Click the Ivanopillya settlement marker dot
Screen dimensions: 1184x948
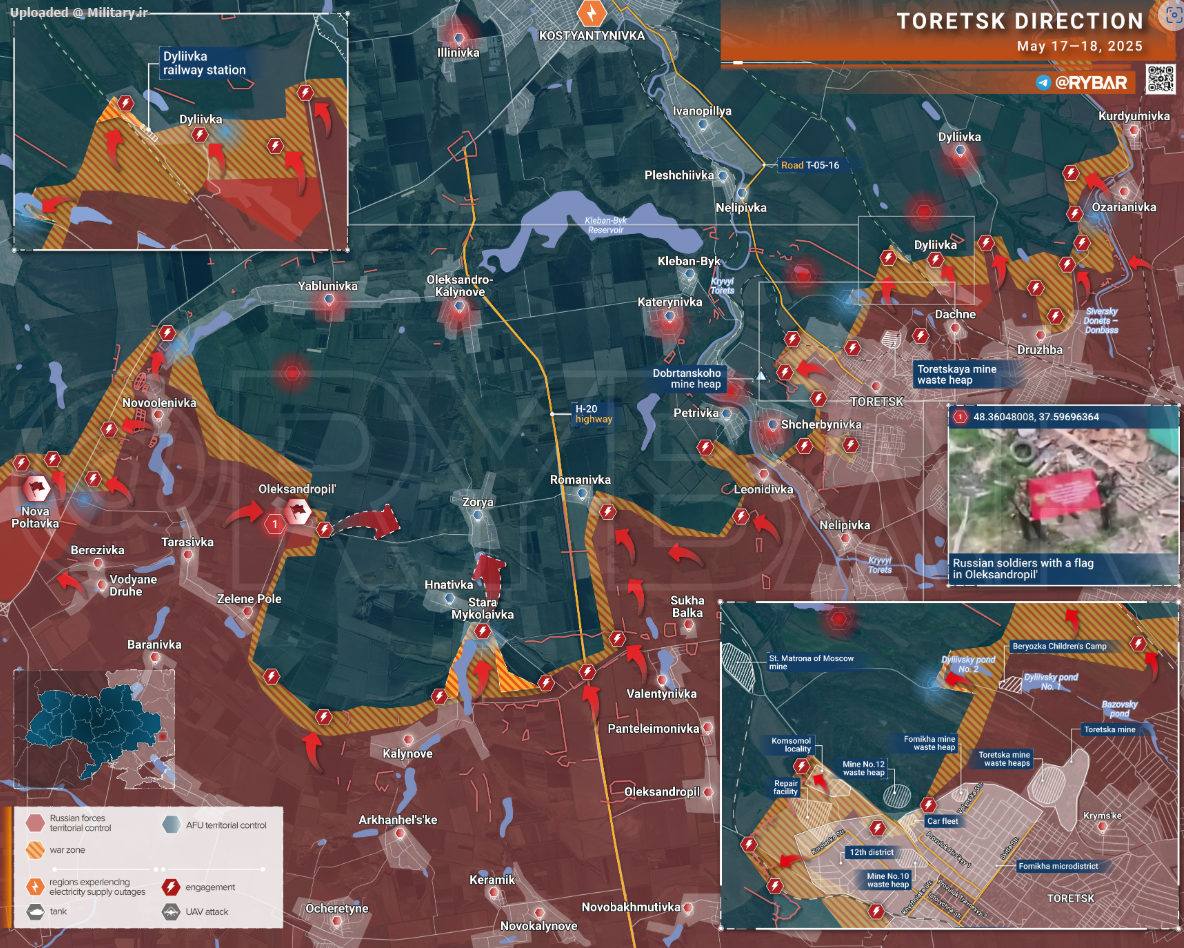pyautogui.click(x=704, y=125)
